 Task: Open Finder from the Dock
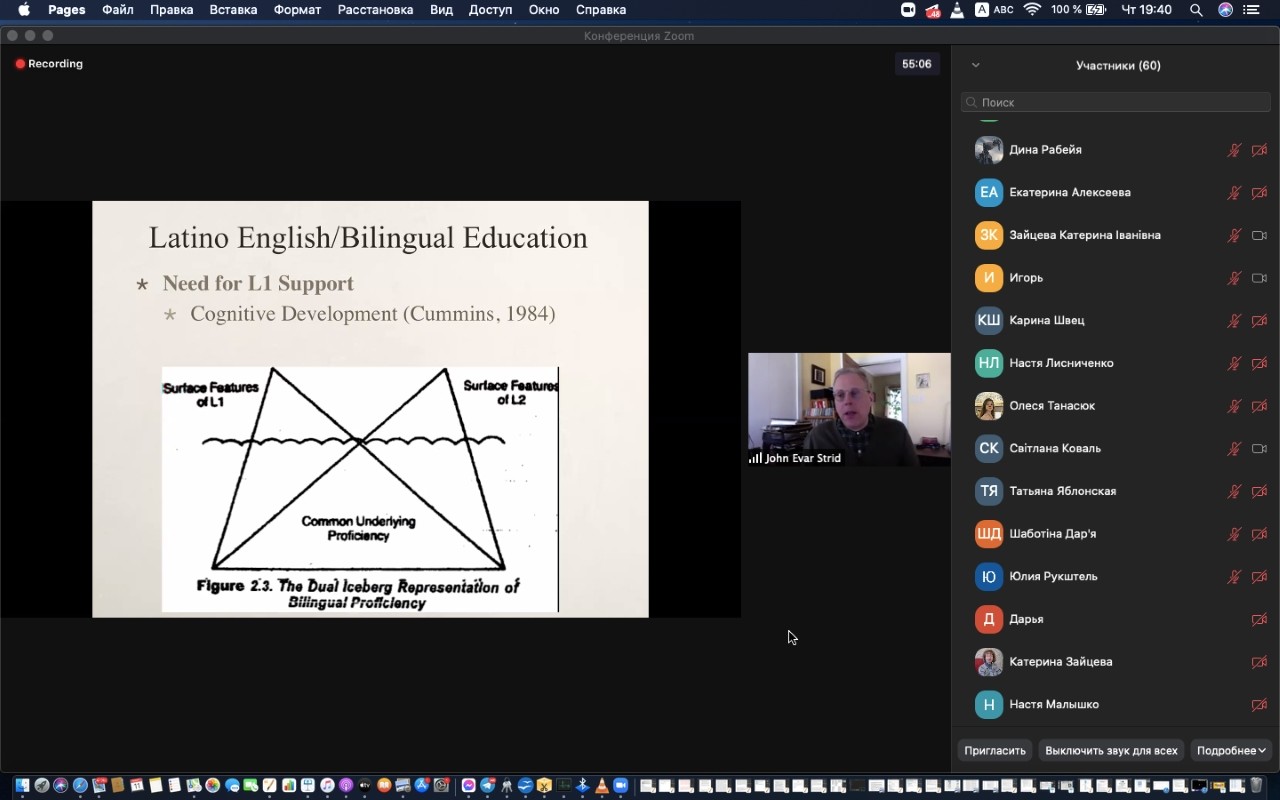[21, 786]
